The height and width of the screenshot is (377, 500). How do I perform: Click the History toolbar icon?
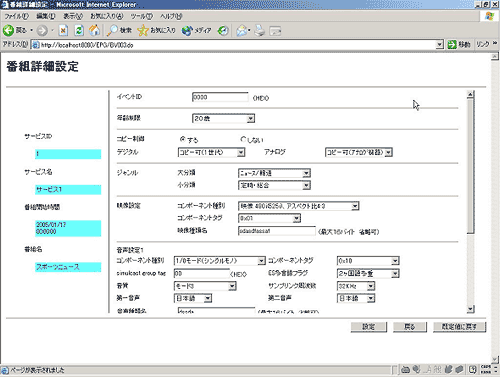(223, 31)
